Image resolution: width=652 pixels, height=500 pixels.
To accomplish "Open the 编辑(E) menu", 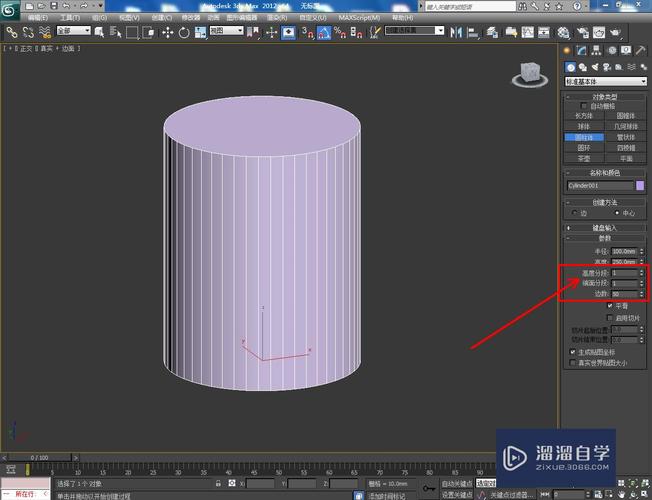I will [x=36, y=18].
